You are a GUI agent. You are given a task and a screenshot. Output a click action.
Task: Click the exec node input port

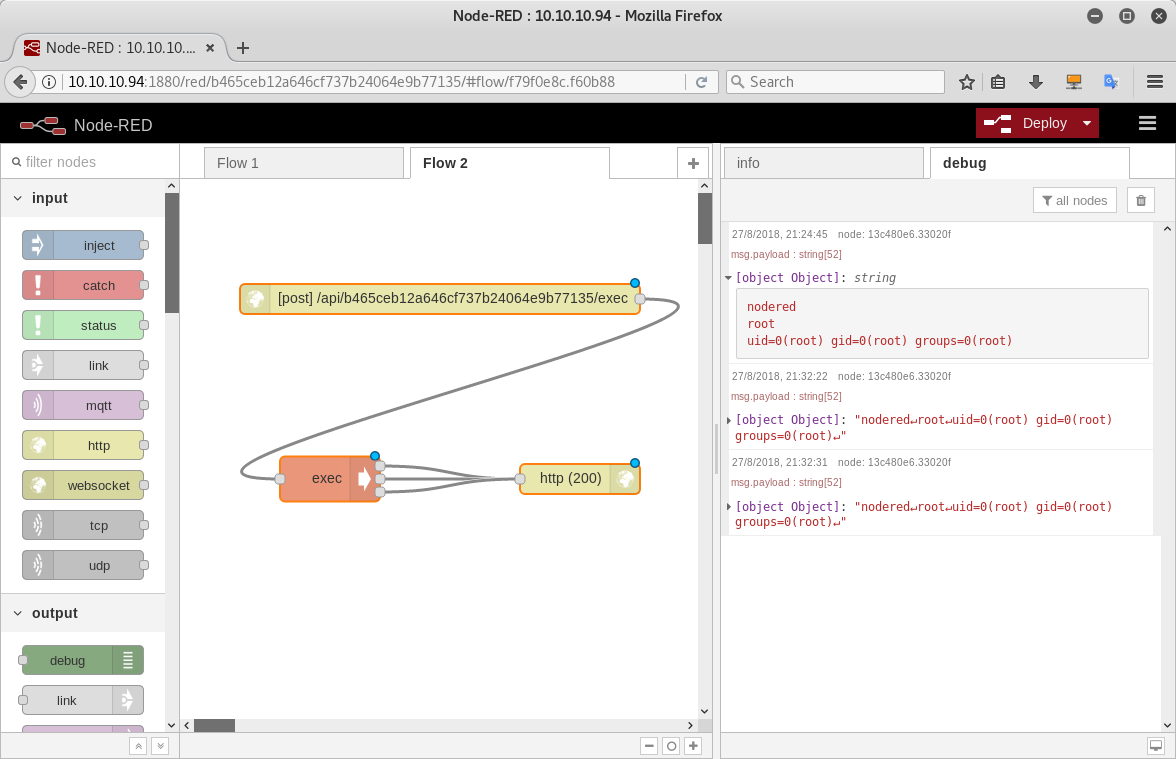point(280,478)
